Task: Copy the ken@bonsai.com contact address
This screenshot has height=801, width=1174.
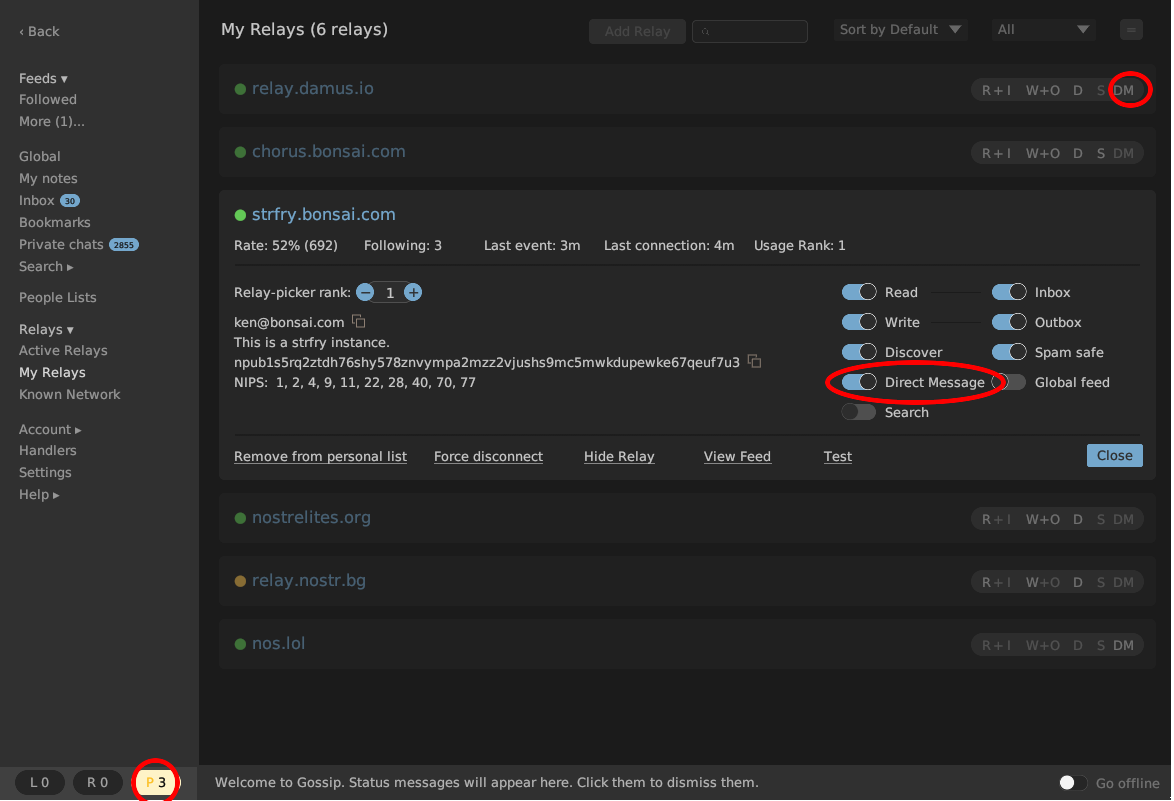Action: [x=359, y=321]
